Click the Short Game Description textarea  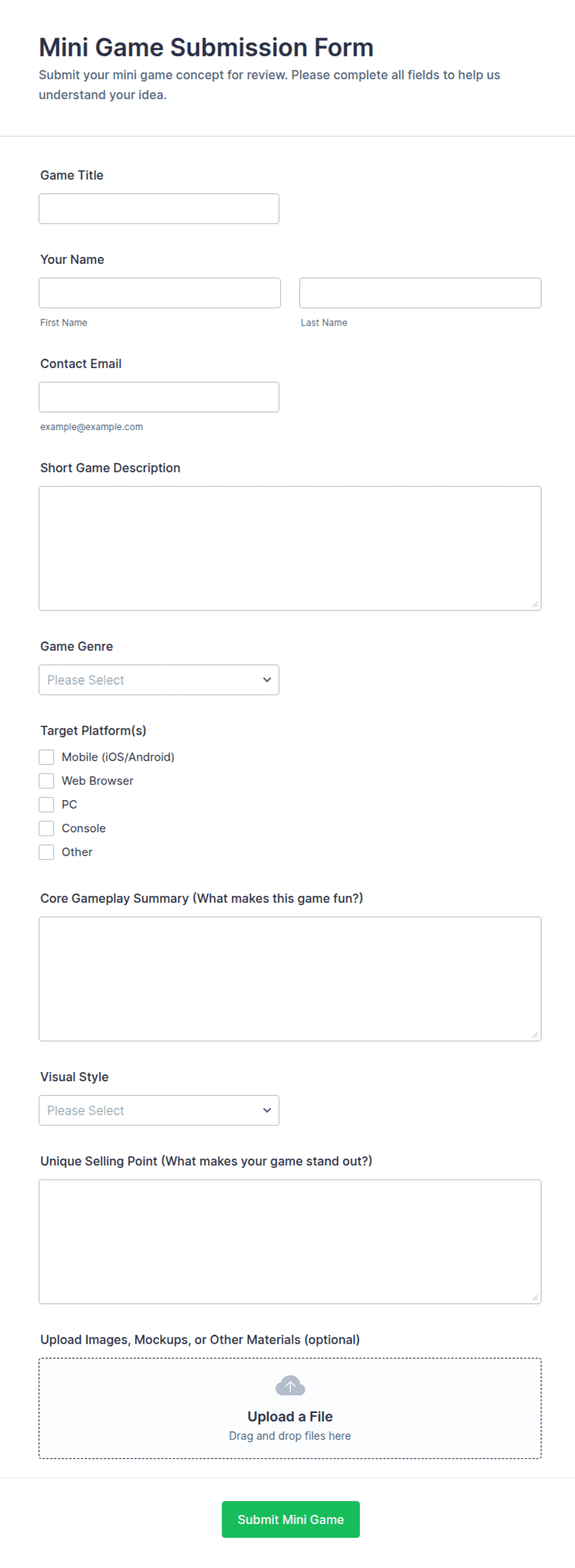click(290, 549)
